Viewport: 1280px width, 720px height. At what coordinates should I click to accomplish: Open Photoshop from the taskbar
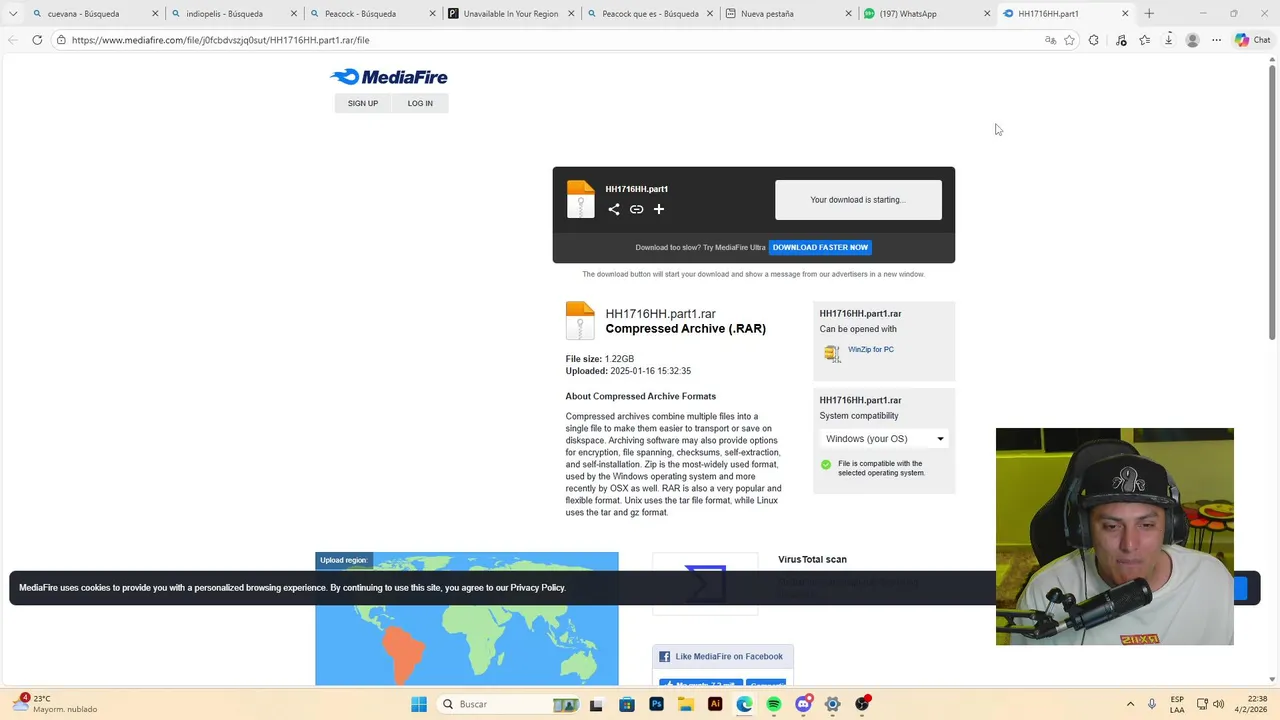tap(656, 704)
